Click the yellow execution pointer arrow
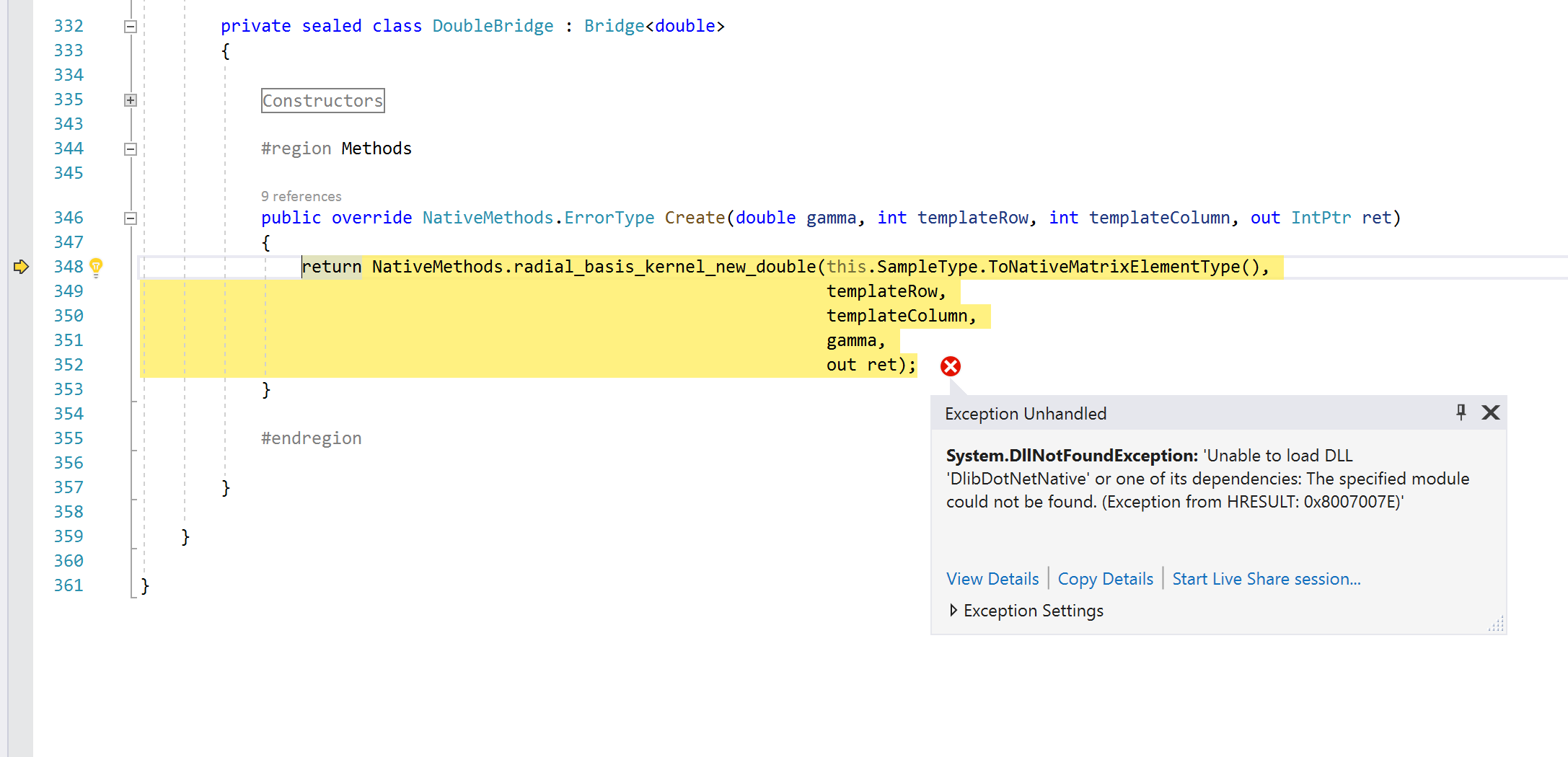 click(x=21, y=267)
